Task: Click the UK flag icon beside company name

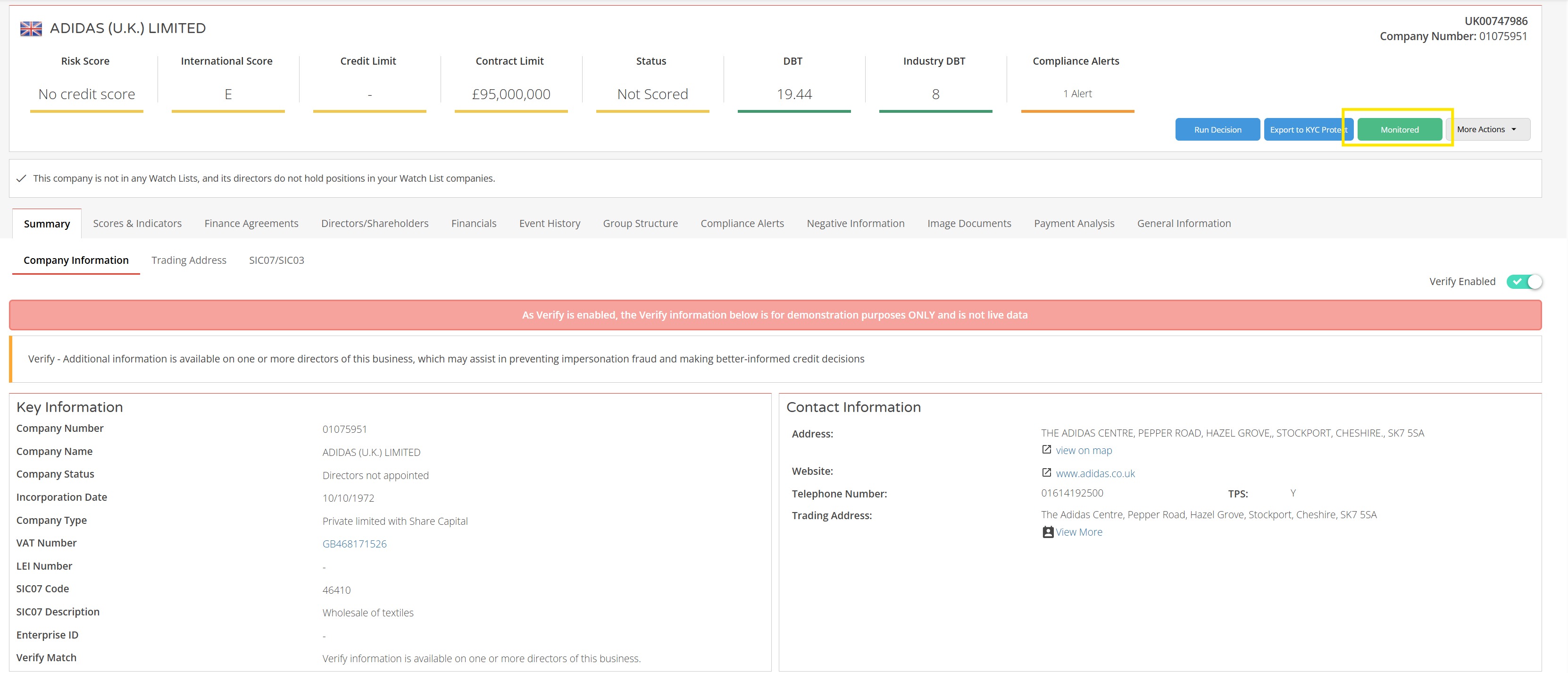Action: [31, 29]
